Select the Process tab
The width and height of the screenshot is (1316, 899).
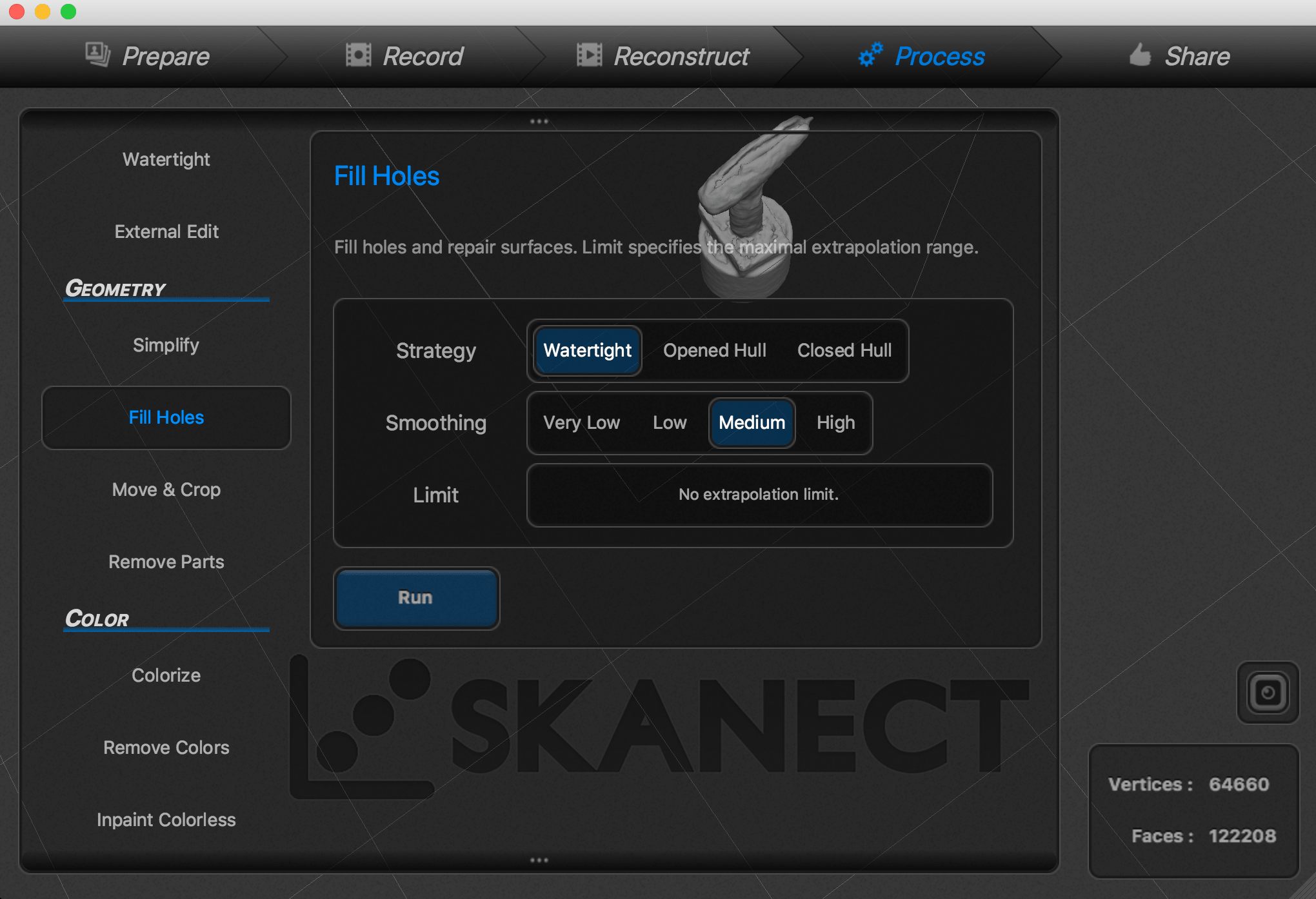coord(921,56)
